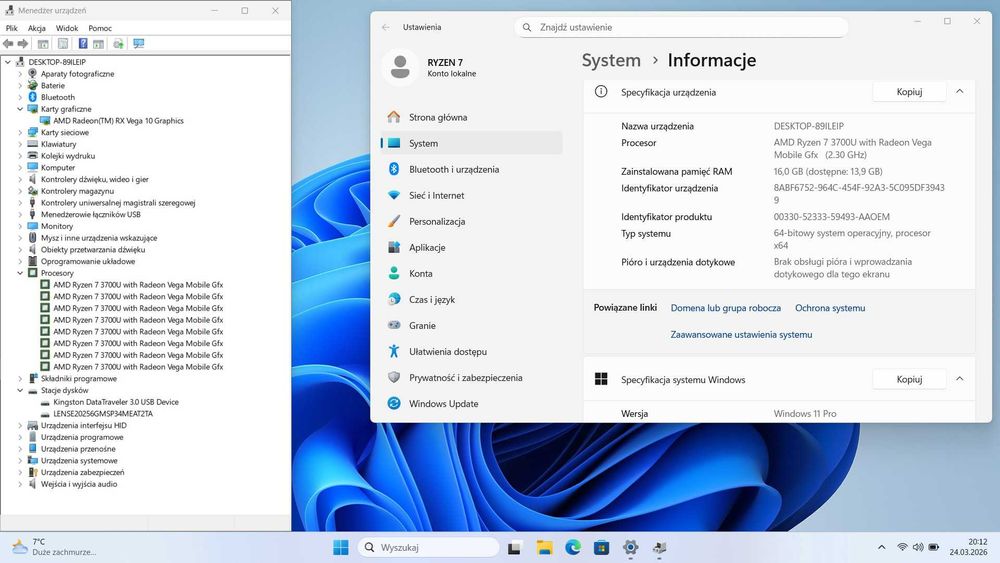The height and width of the screenshot is (563, 1000).
Task: Open File Explorer from the taskbar
Action: (x=544, y=547)
